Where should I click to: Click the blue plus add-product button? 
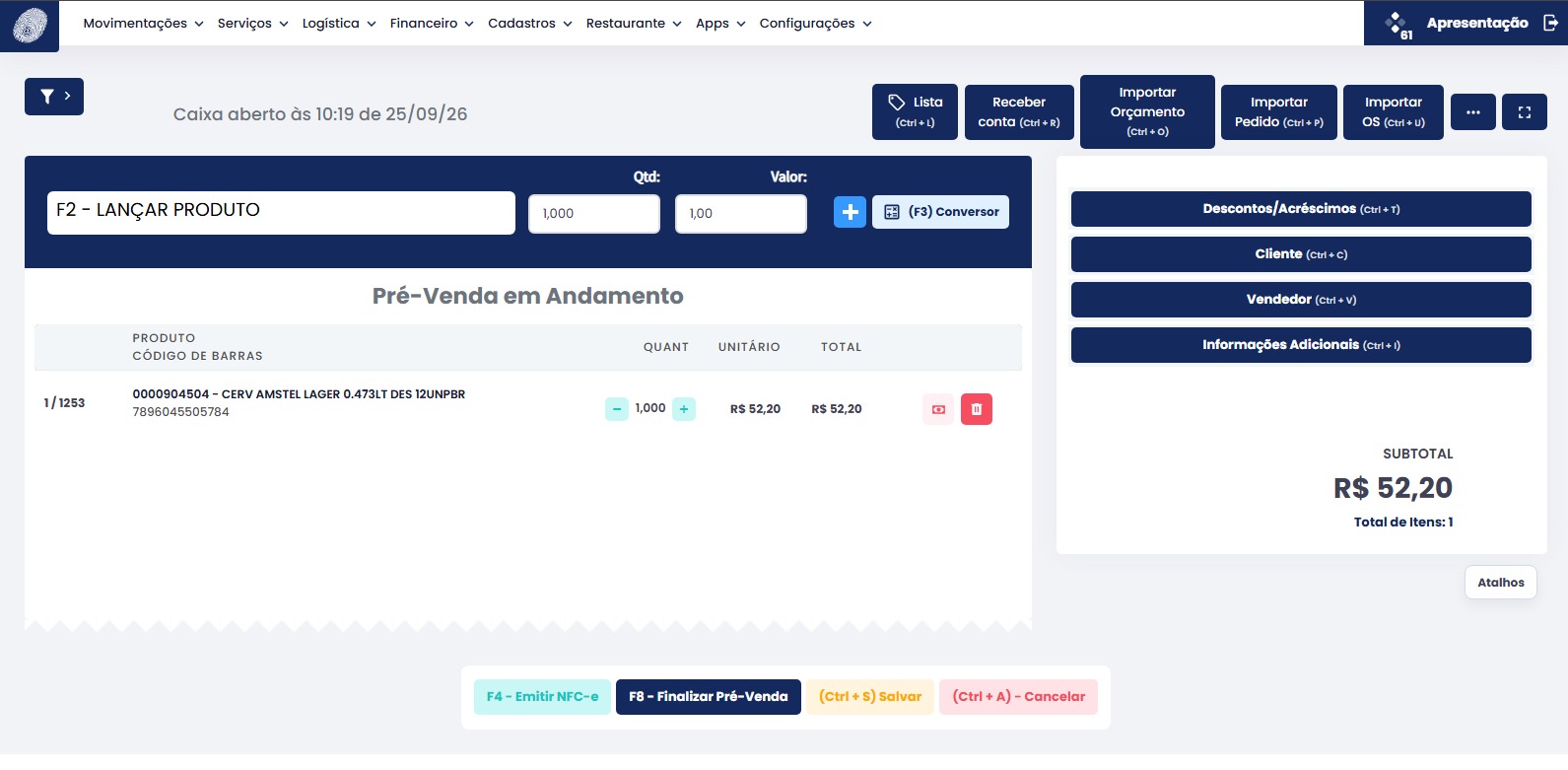[x=850, y=212]
